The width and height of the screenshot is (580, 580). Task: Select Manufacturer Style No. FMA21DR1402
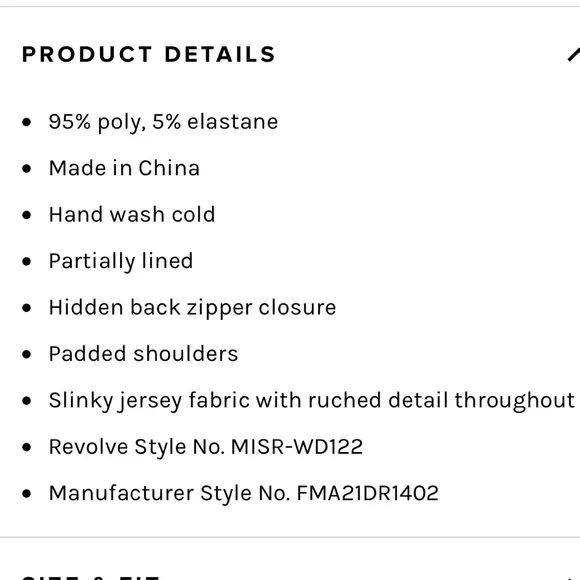[x=244, y=493]
